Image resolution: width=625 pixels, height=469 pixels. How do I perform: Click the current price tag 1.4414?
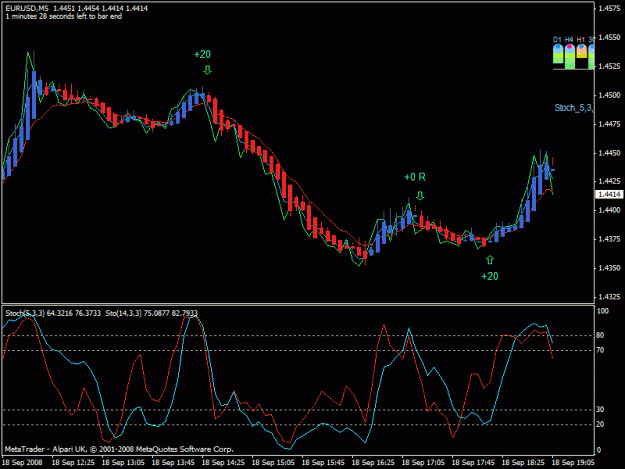tap(609, 194)
